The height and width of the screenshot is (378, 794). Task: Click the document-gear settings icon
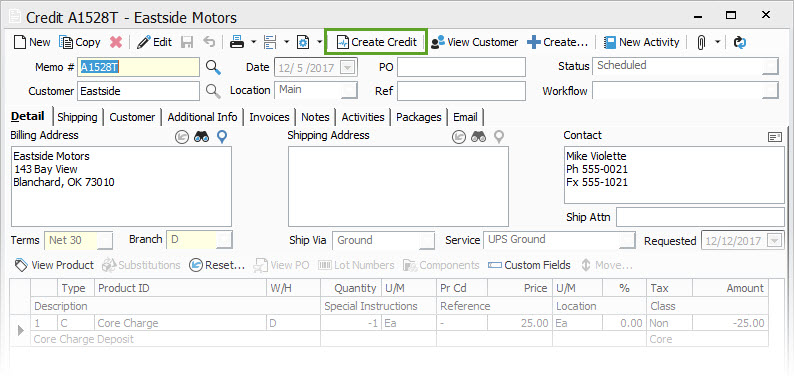(303, 42)
